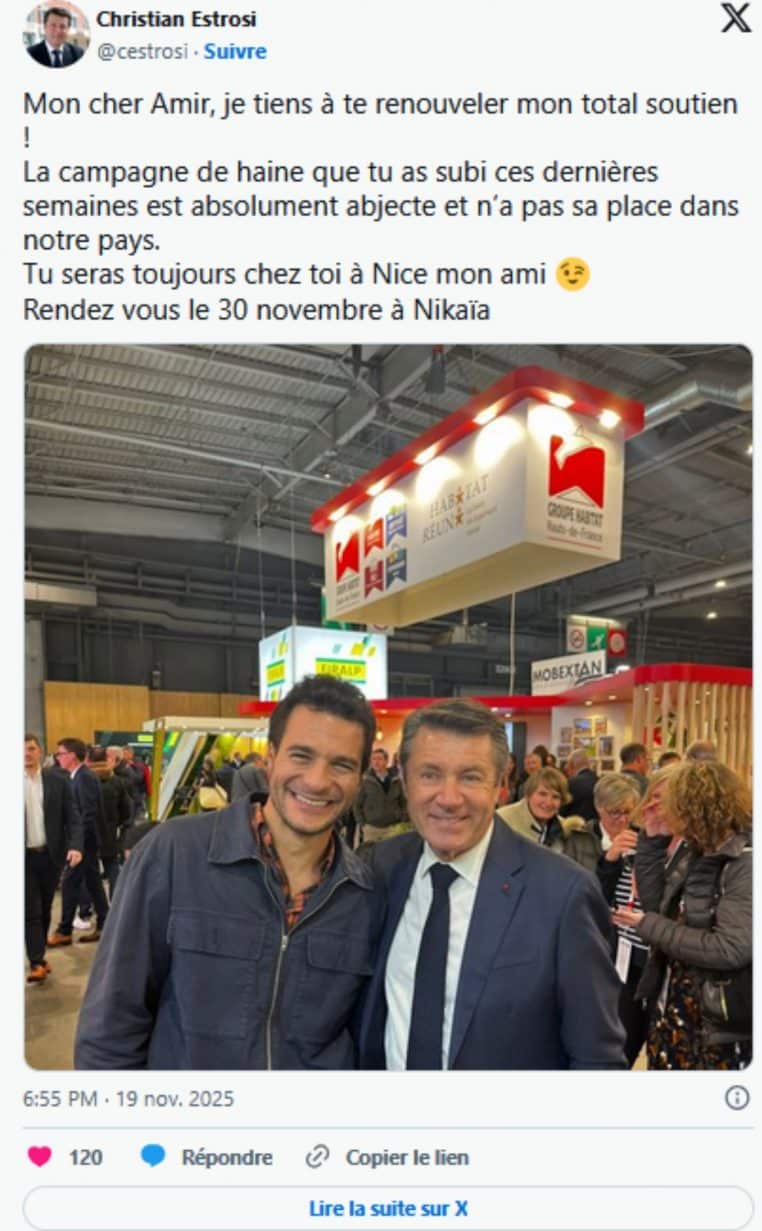
Task: Click the tweet text starting Mon cher Amir
Action: (381, 206)
